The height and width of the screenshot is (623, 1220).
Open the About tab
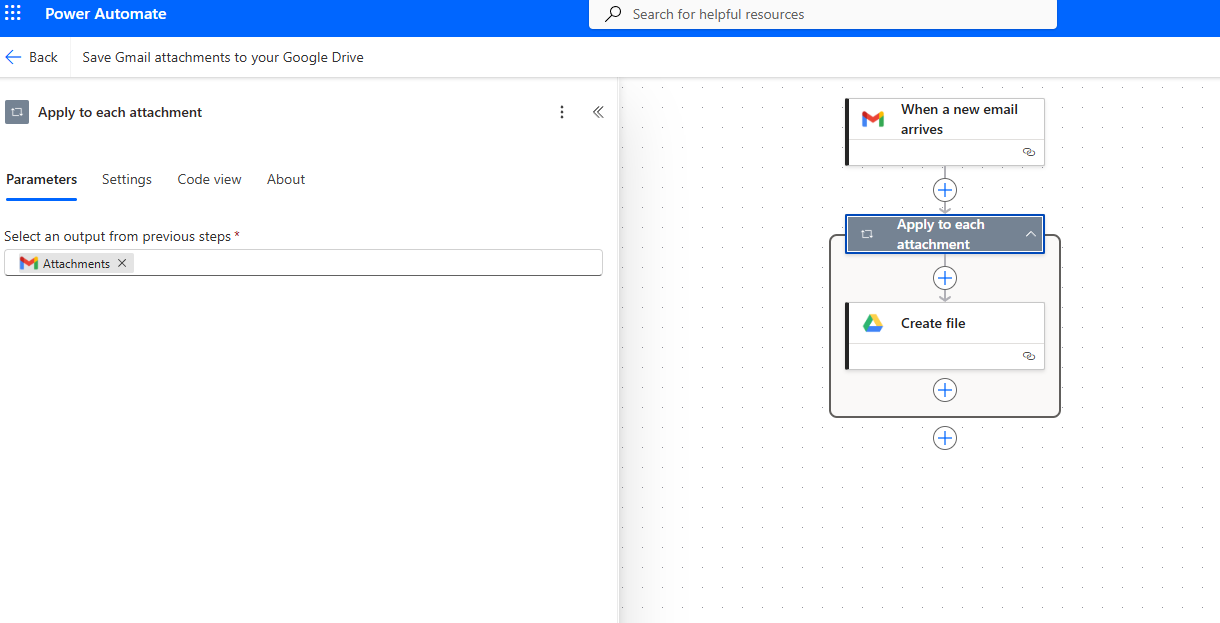coord(286,179)
